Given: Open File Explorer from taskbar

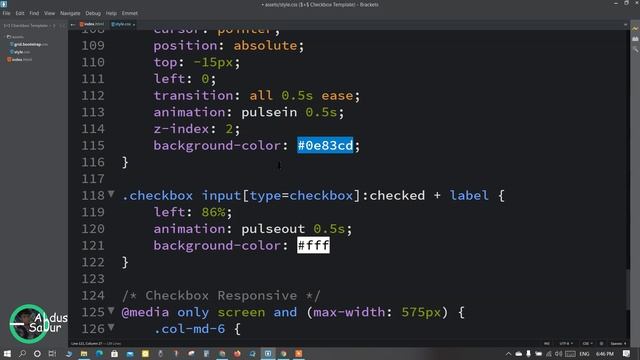Looking at the screenshot, I should 84,353.
